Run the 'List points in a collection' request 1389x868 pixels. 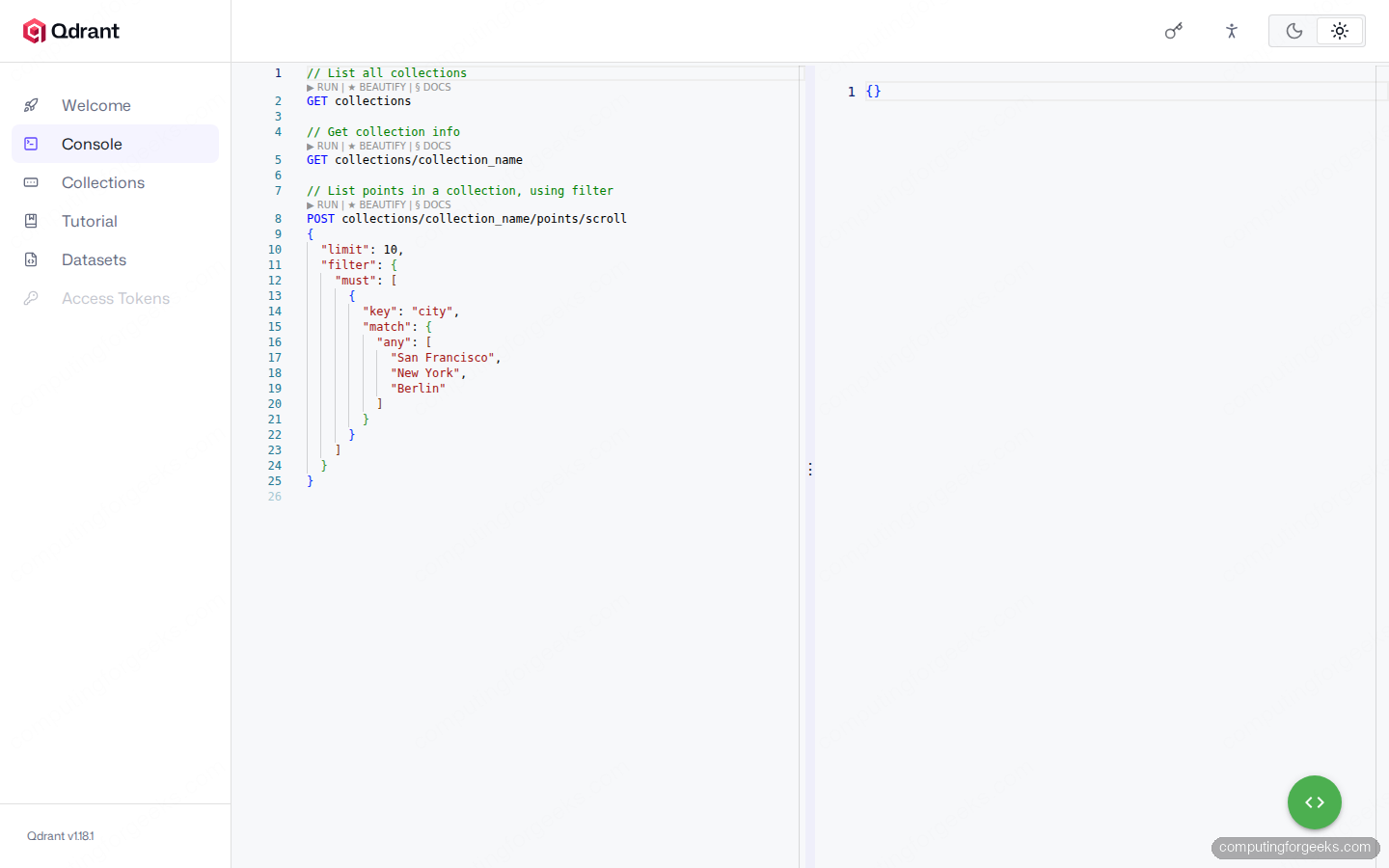[323, 204]
